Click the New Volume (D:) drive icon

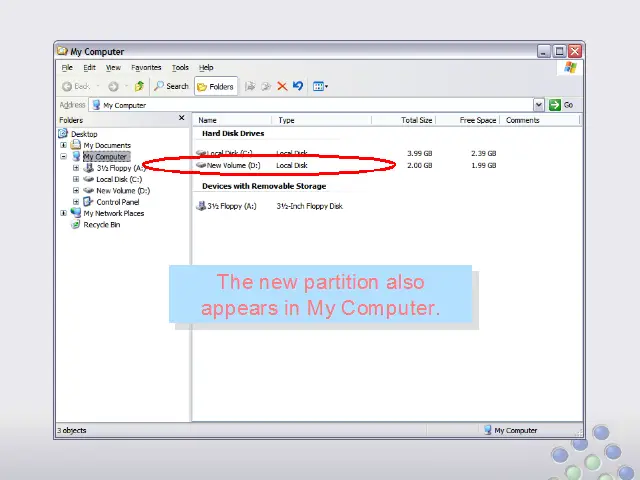[201, 165]
